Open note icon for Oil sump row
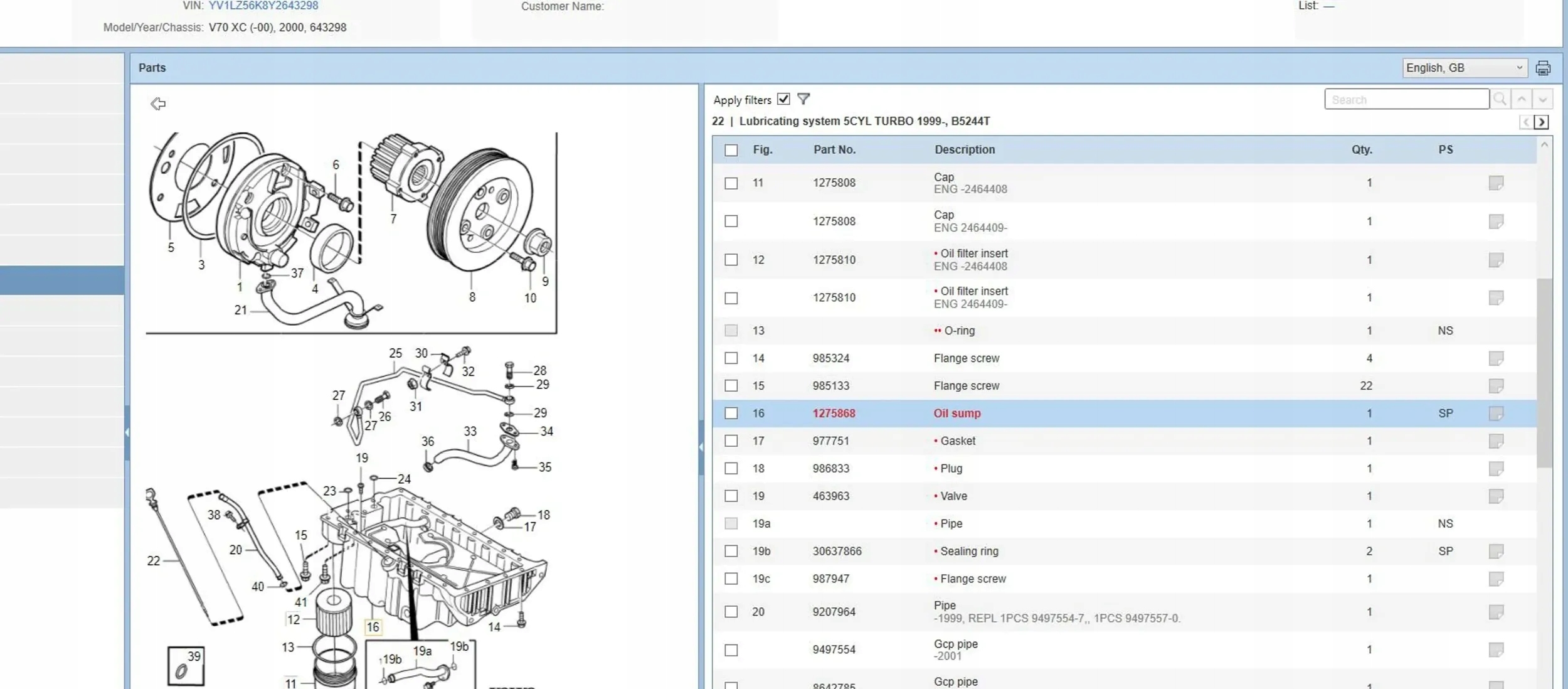The image size is (1568, 689). (x=1495, y=414)
